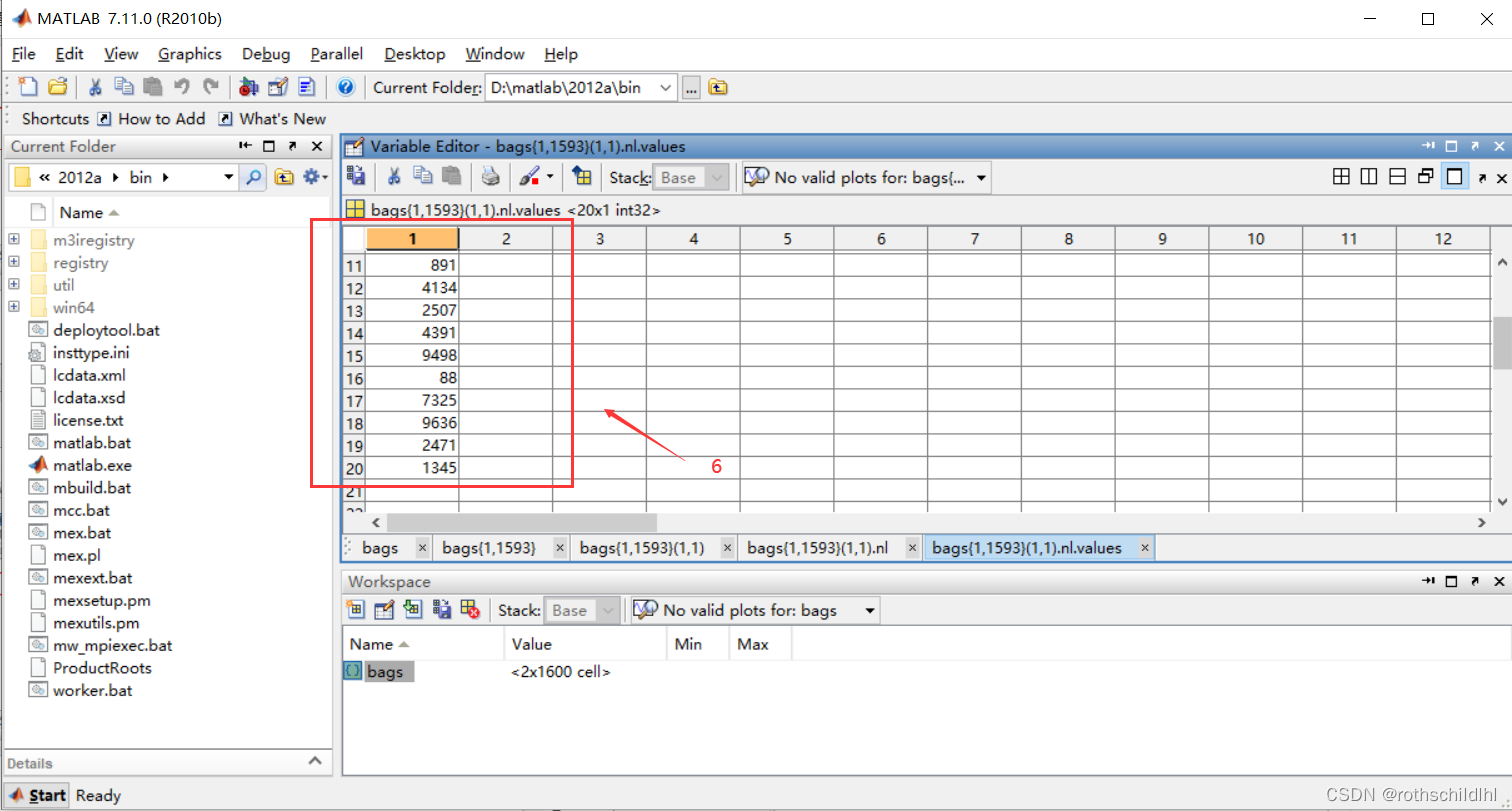
Task: Open the Debug menu
Action: tap(266, 54)
